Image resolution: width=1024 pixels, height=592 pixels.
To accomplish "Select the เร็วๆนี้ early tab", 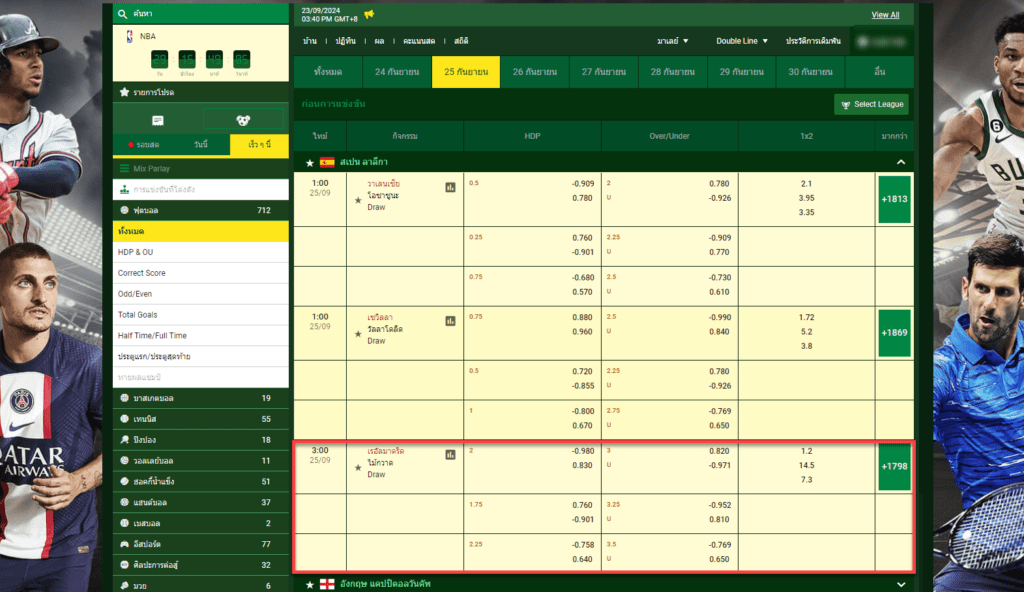I will point(259,144).
